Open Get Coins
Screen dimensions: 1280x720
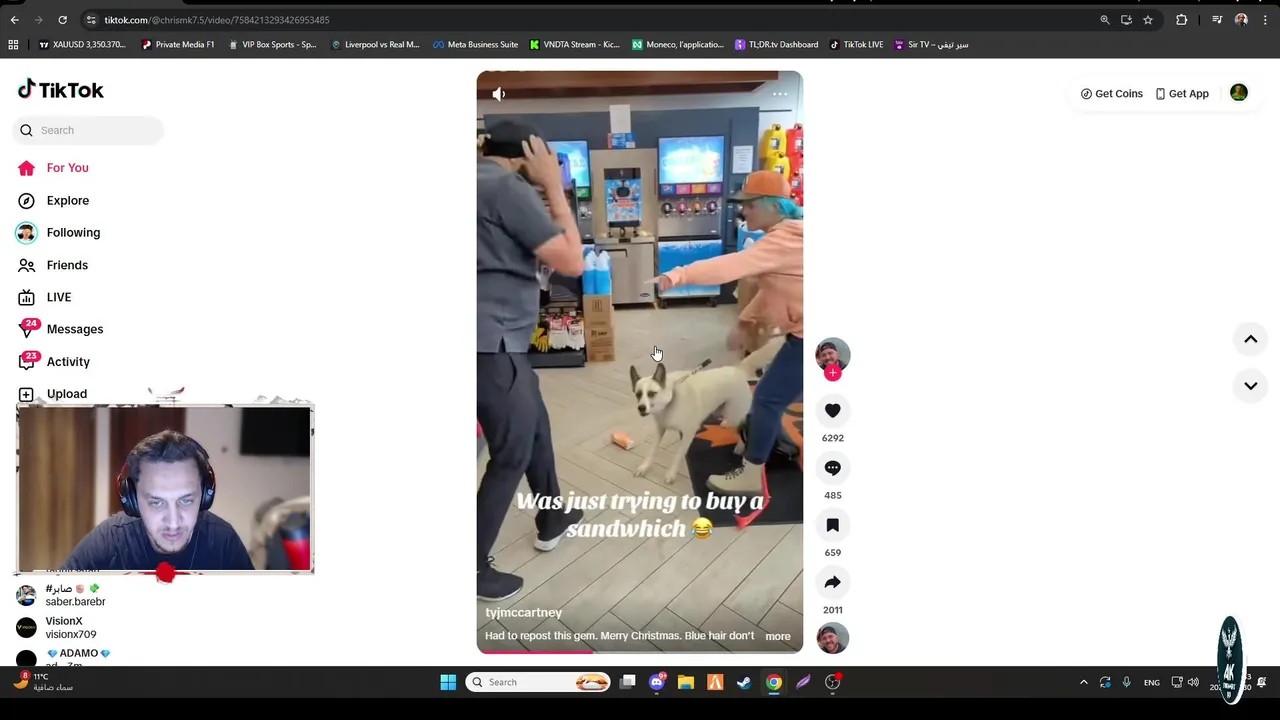1111,94
